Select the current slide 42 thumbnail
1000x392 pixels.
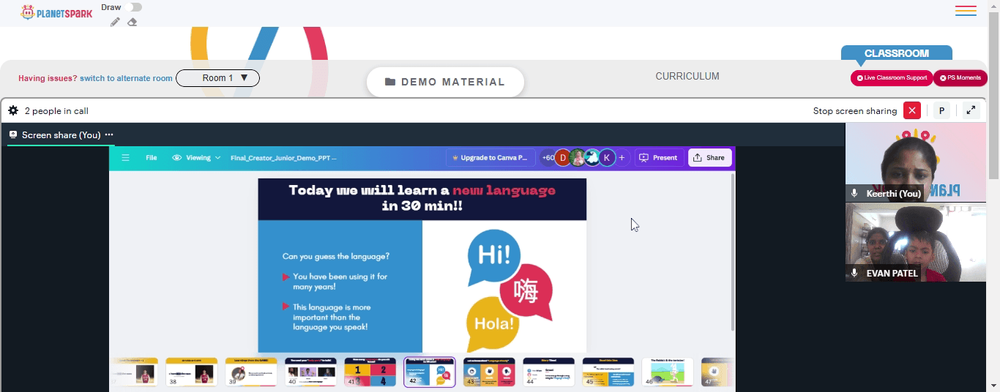(430, 372)
